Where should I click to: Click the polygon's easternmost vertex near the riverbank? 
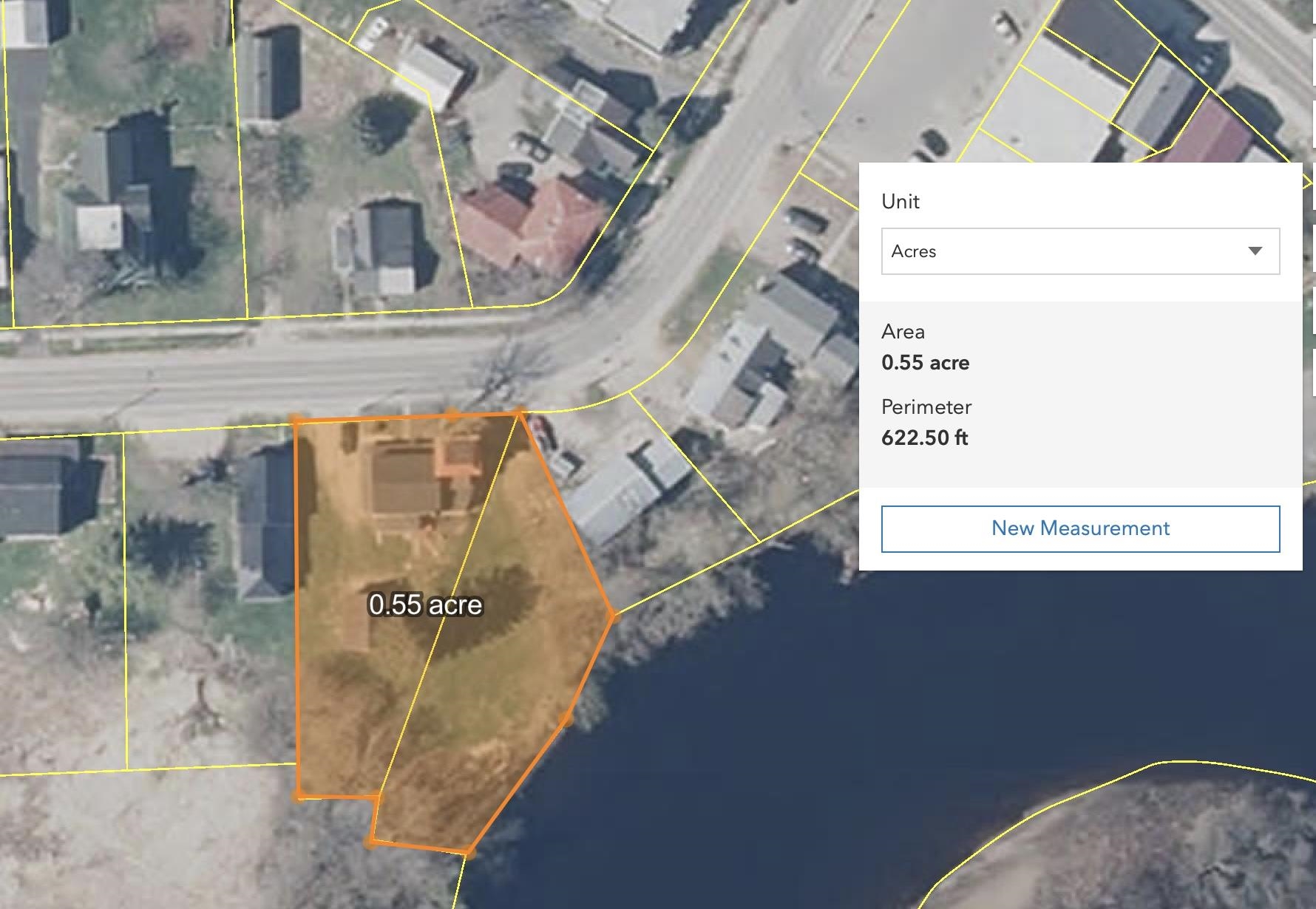click(612, 615)
